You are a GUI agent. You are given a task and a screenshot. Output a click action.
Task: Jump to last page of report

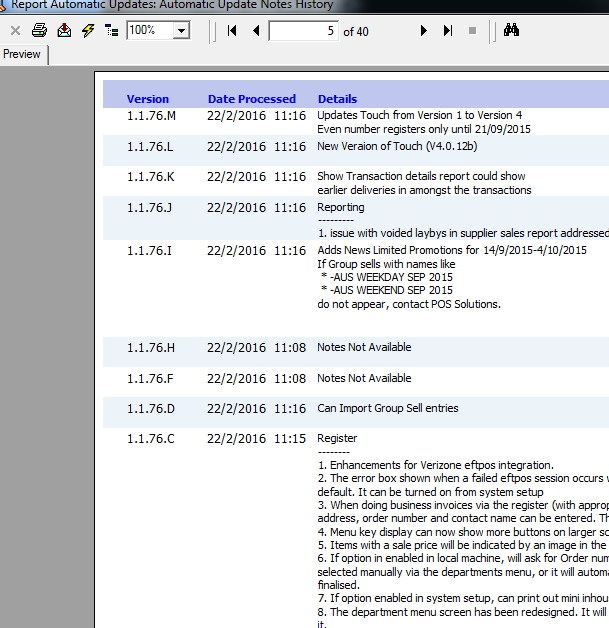(x=448, y=30)
